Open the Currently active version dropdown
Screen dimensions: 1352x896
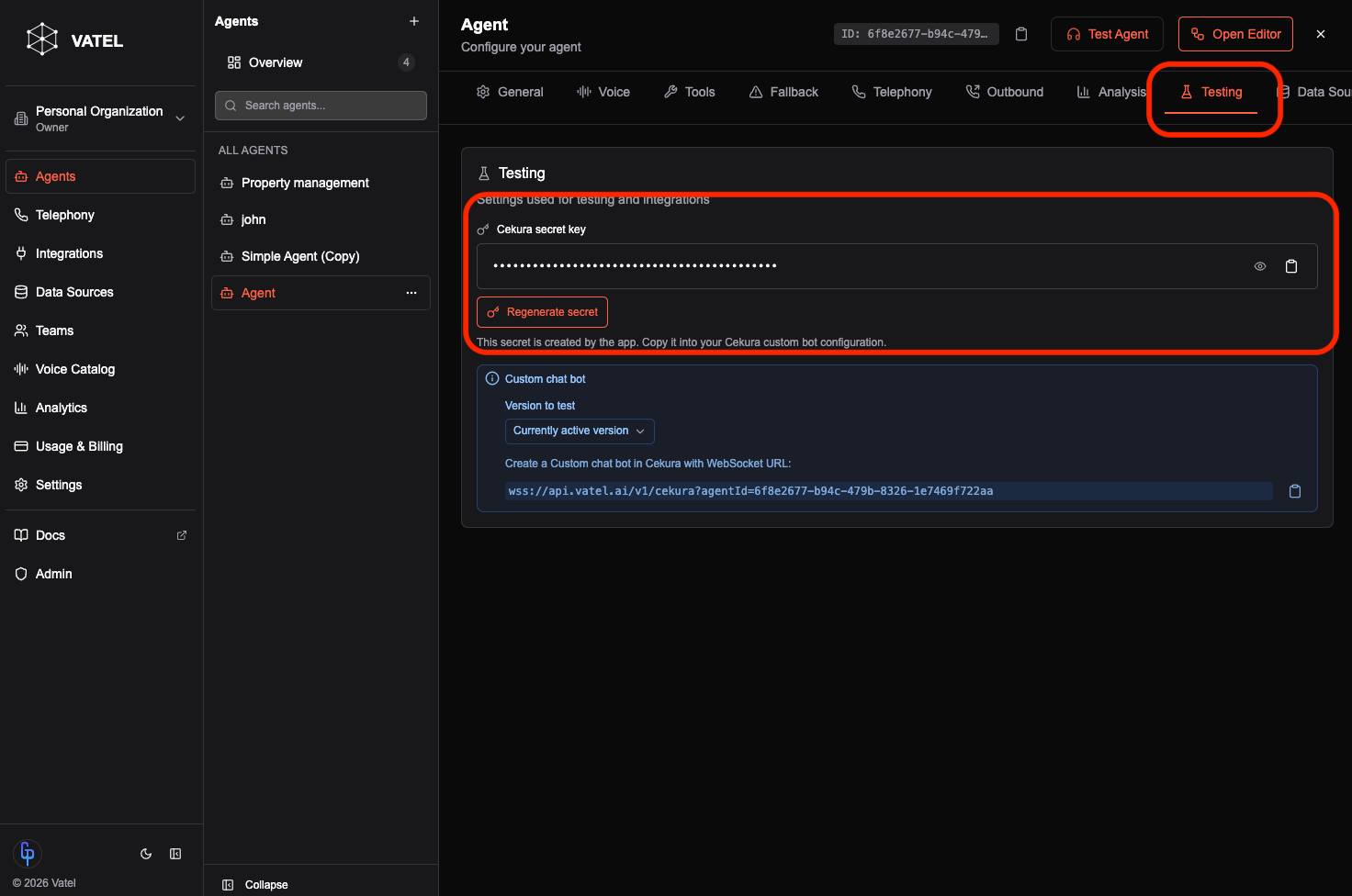[x=580, y=431]
